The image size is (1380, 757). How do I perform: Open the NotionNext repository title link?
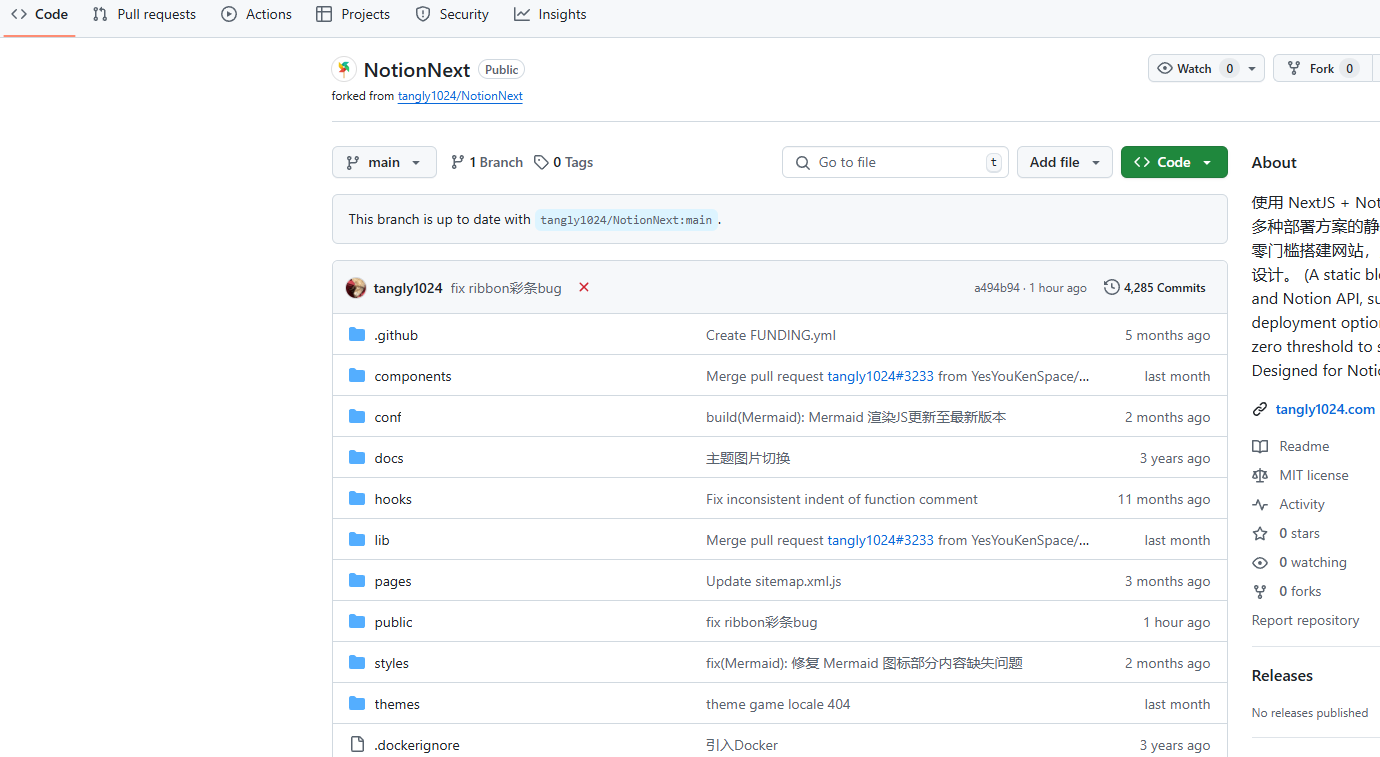pyautogui.click(x=417, y=70)
